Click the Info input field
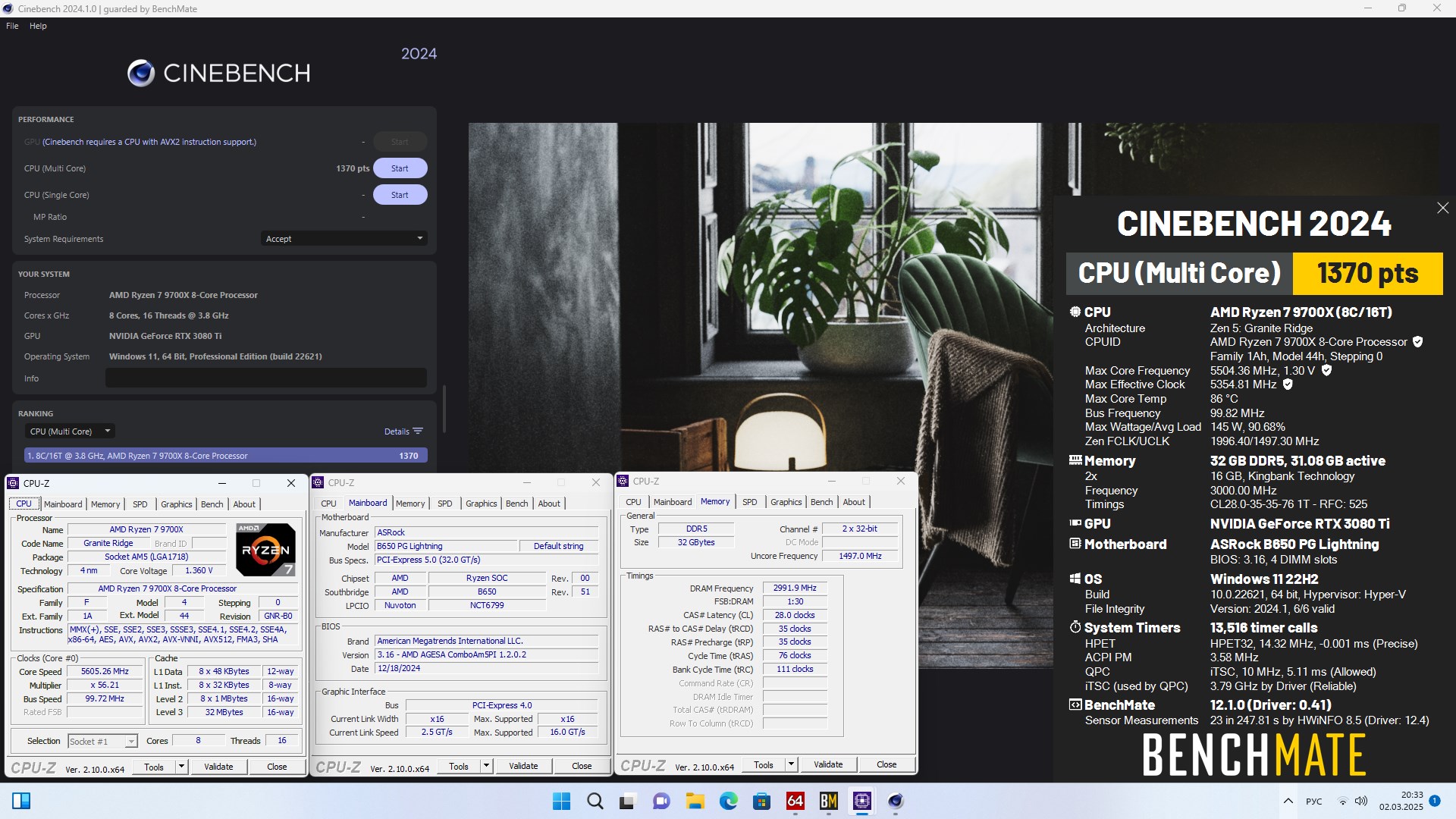 tap(266, 378)
